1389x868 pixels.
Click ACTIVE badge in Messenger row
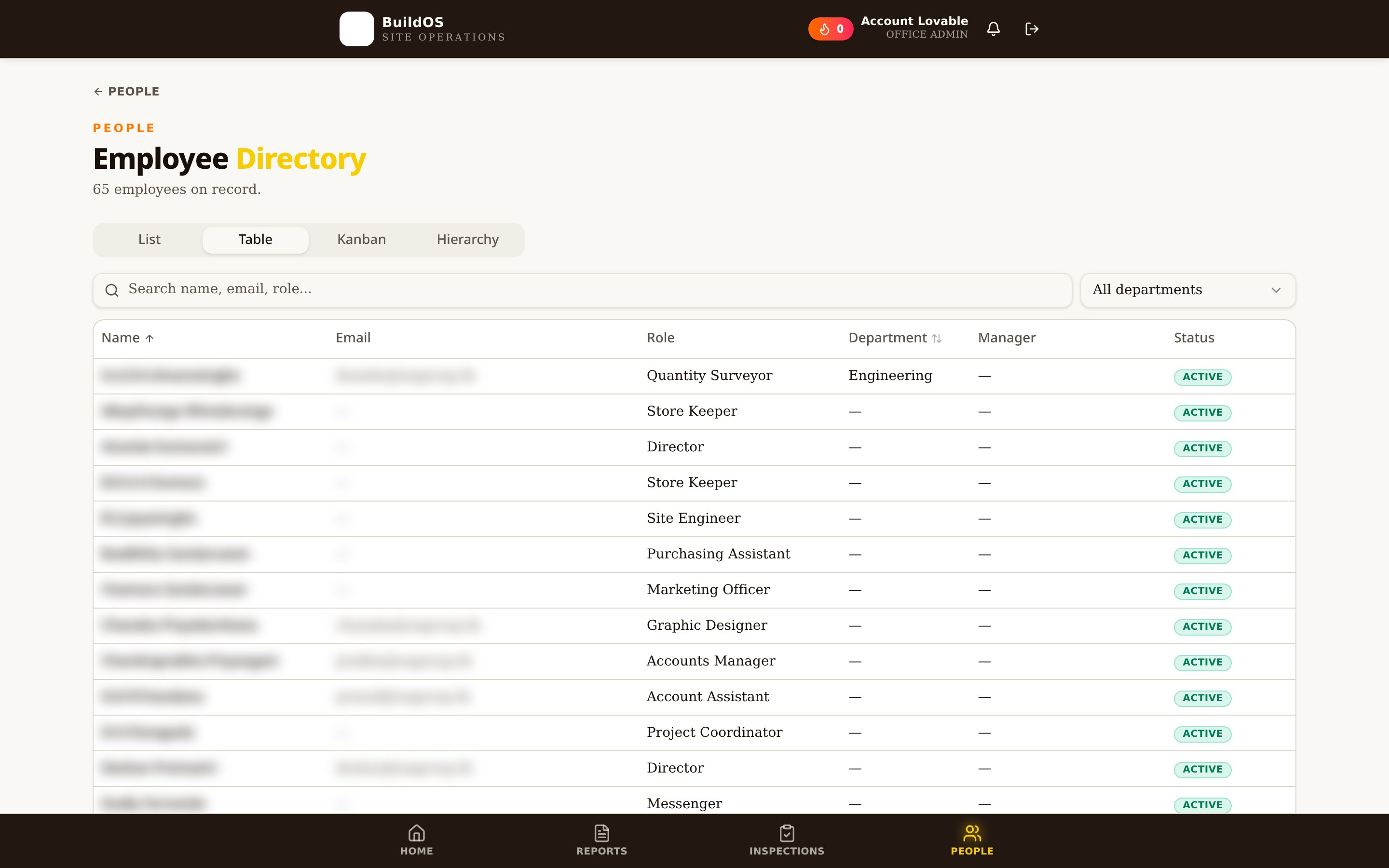[1202, 805]
